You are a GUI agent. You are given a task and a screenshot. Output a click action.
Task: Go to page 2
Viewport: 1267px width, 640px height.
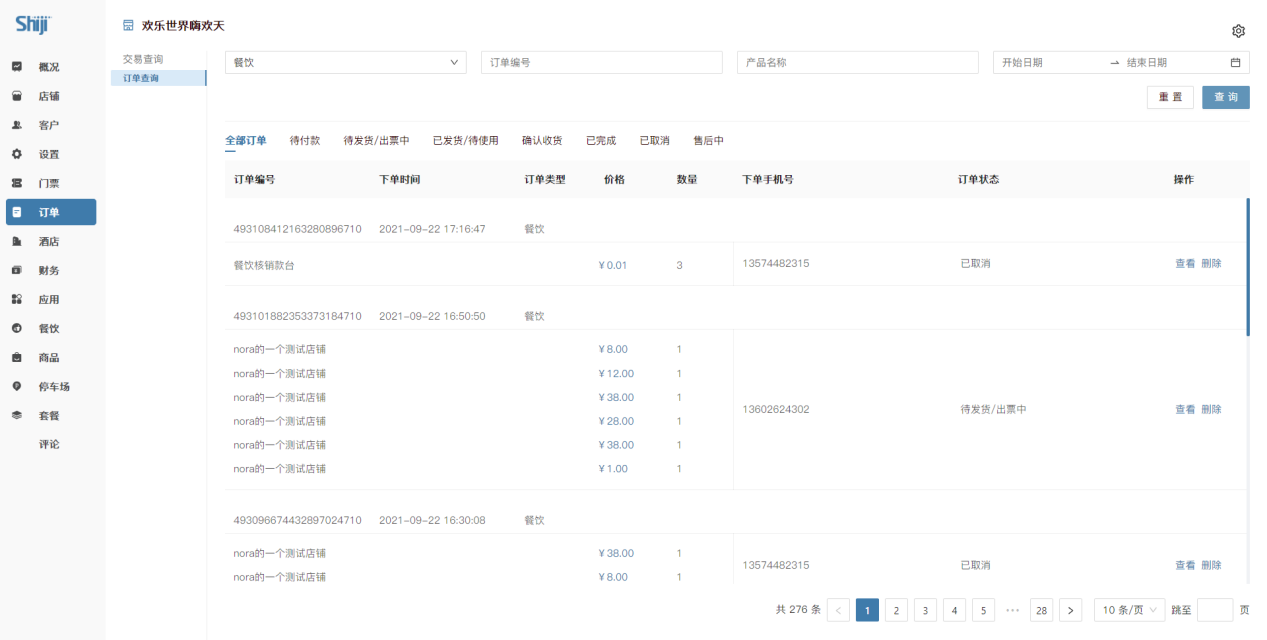pos(896,610)
